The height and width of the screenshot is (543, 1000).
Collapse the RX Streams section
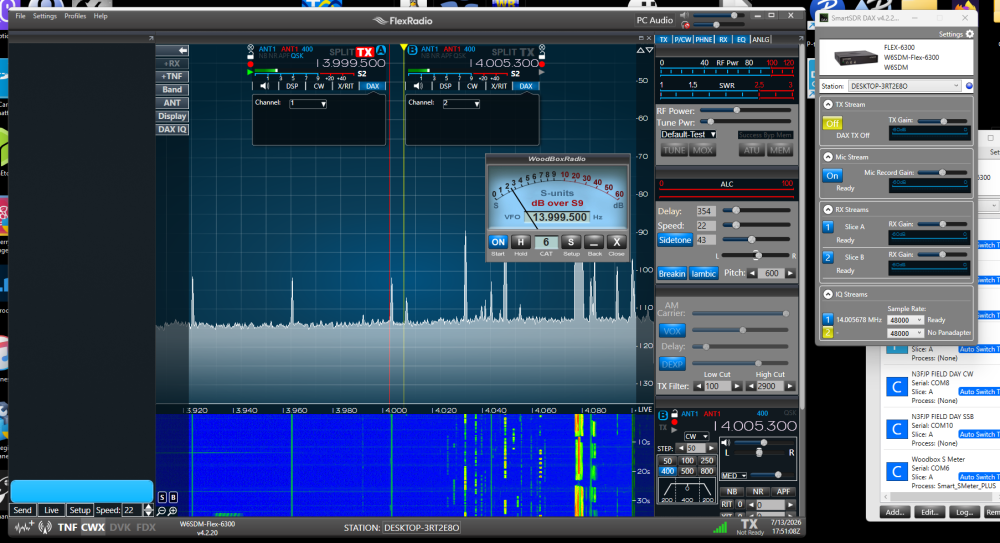pos(828,209)
